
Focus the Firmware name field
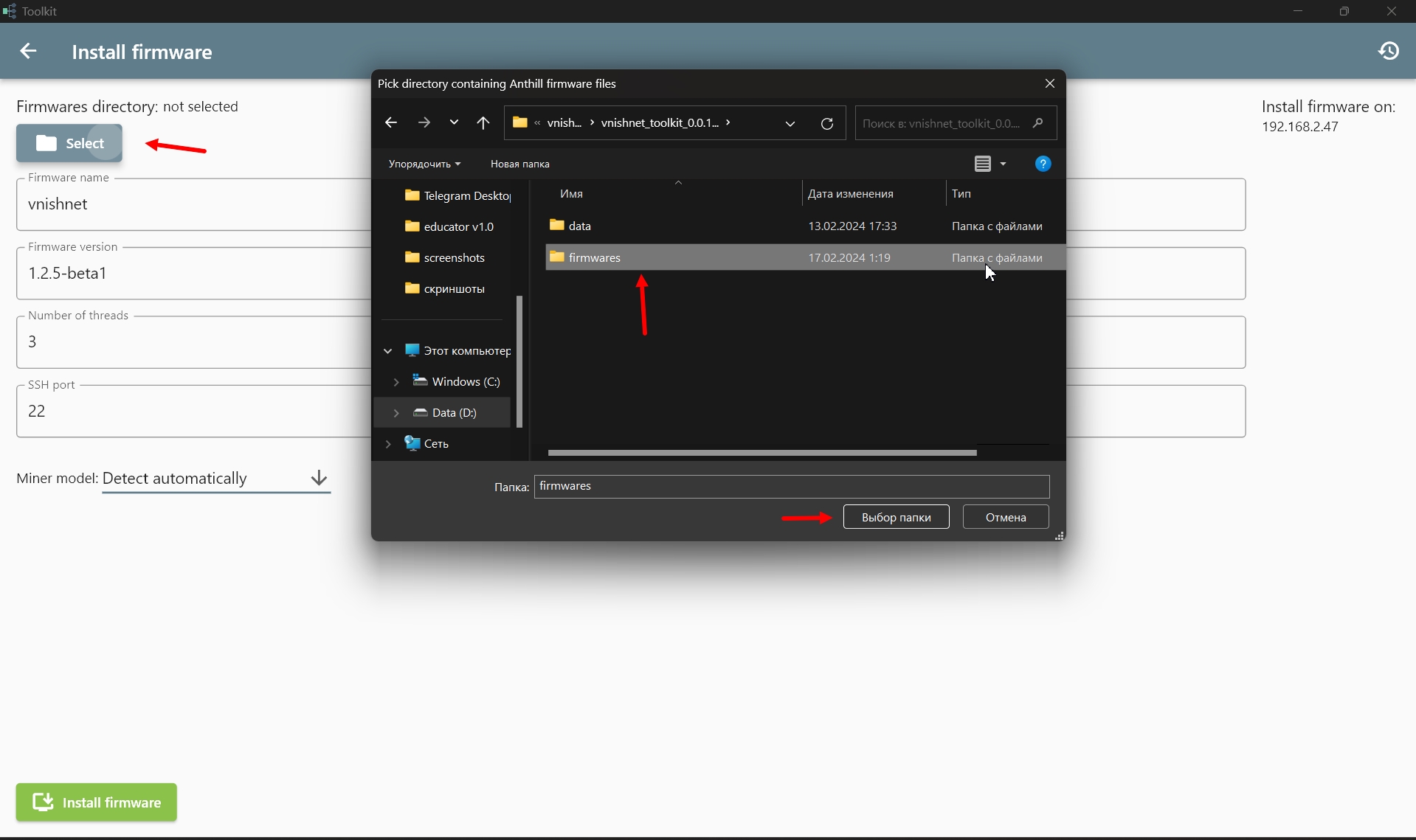(193, 204)
